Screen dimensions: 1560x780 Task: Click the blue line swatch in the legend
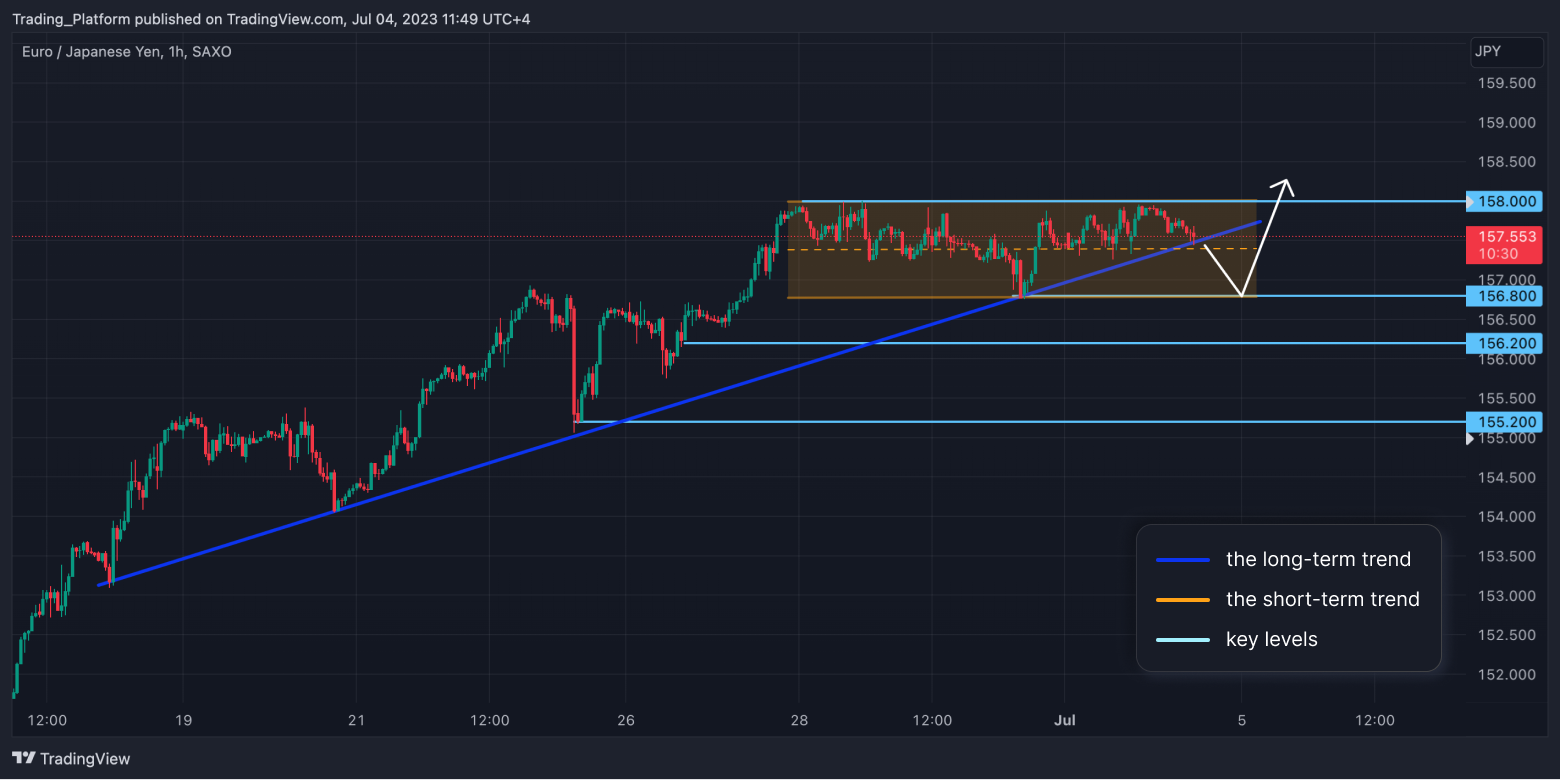click(x=1183, y=560)
